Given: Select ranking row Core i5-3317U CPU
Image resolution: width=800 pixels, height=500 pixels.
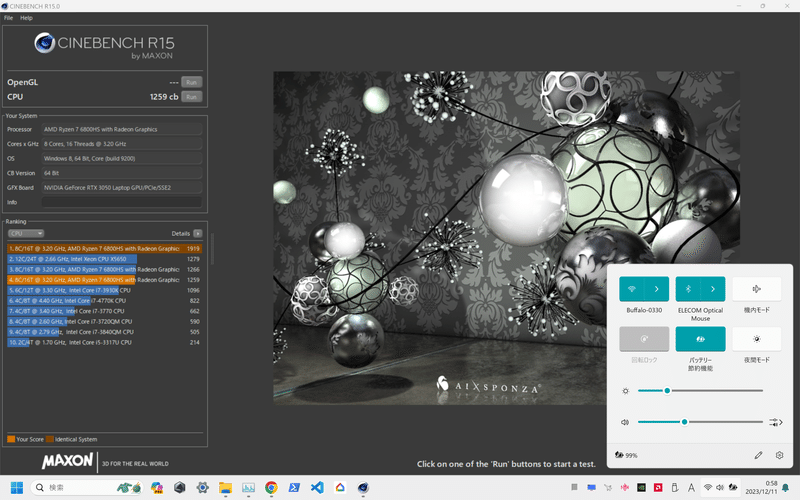Looking at the screenshot, I should 105,342.
